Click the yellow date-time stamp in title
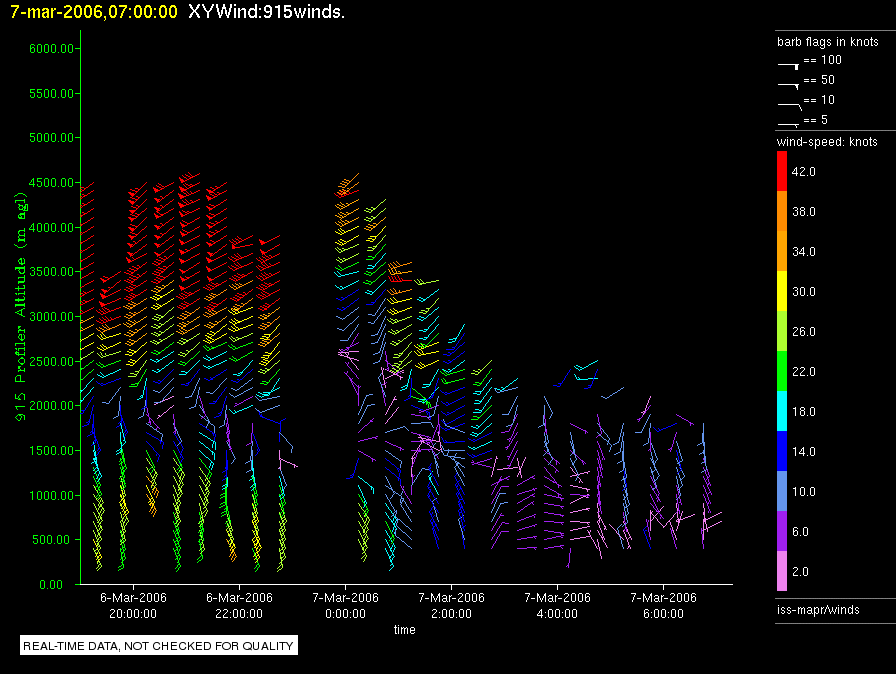Screen dimensions: 896x674 pos(94,12)
